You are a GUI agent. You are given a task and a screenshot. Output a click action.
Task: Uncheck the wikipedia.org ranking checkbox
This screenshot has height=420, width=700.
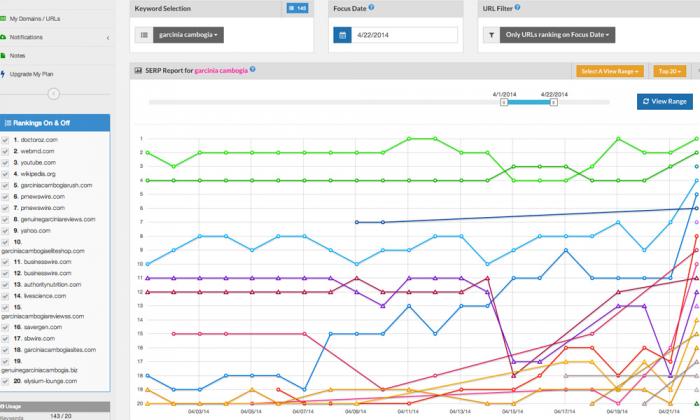point(5,174)
